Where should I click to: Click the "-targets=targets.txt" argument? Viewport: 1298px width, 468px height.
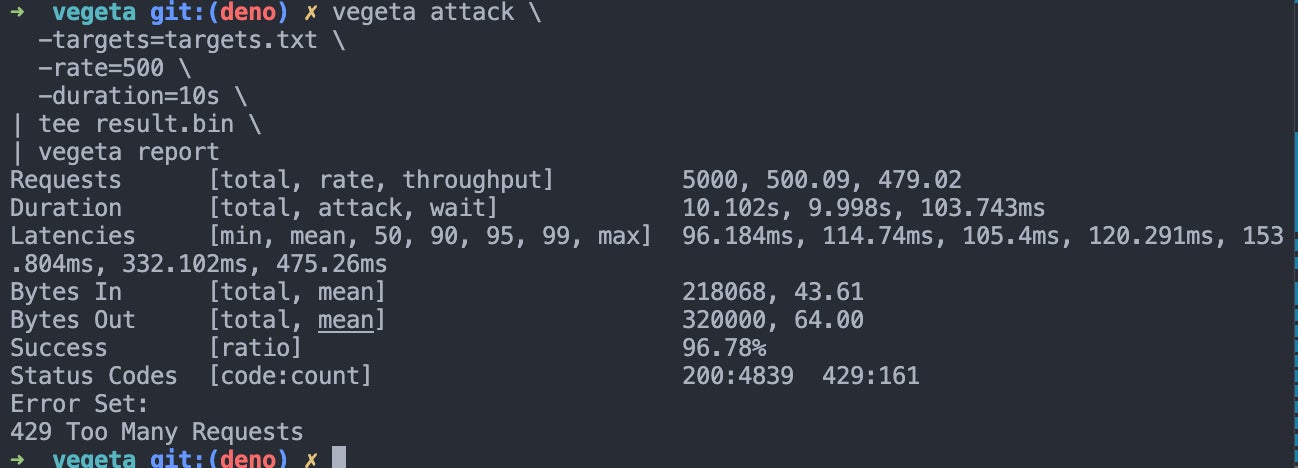(x=176, y=41)
